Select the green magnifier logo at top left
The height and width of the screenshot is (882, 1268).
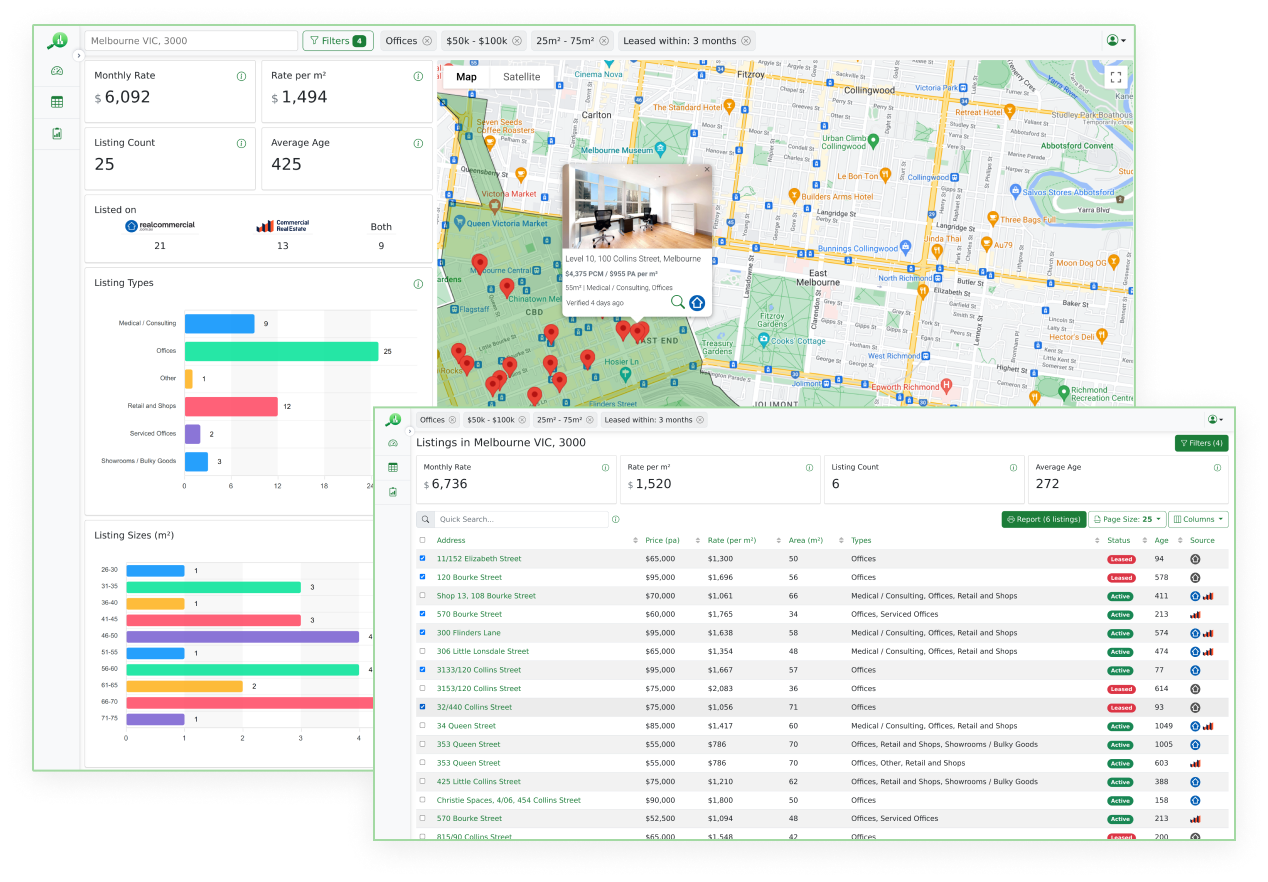click(58, 42)
